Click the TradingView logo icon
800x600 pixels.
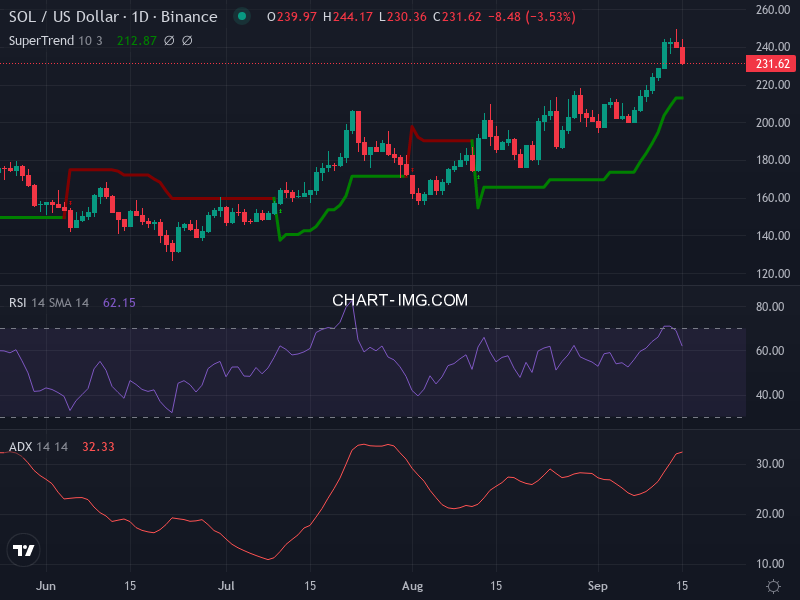coord(24,549)
